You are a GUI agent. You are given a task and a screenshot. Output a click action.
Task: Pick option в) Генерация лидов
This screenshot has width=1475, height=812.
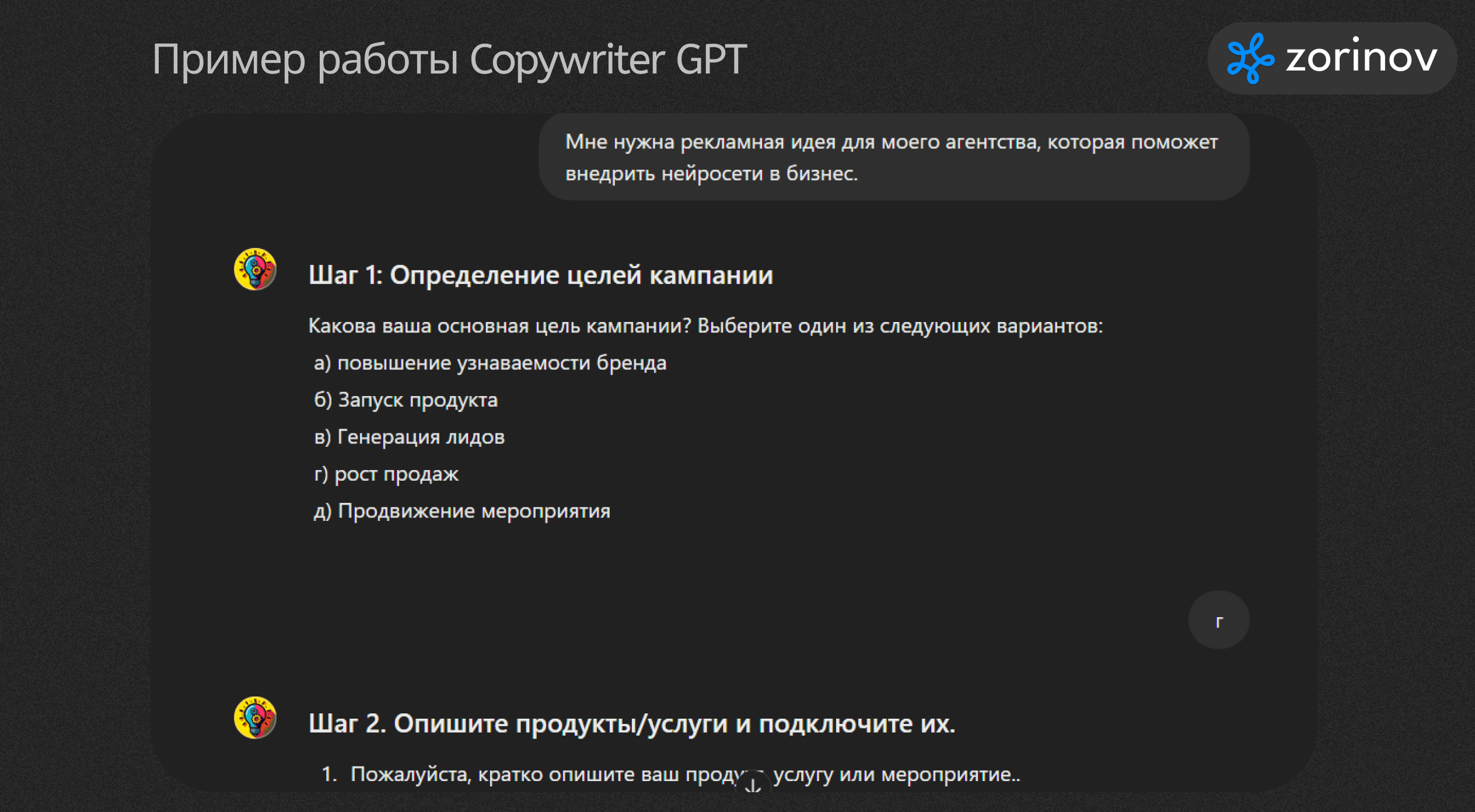(409, 437)
